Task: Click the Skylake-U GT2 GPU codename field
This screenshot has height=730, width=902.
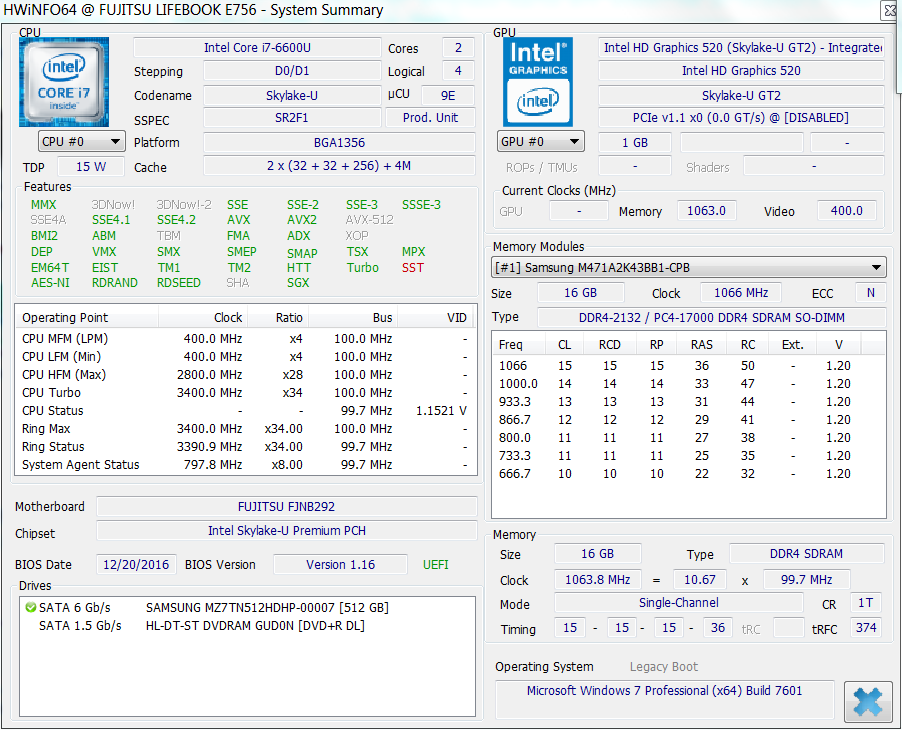Action: click(742, 95)
